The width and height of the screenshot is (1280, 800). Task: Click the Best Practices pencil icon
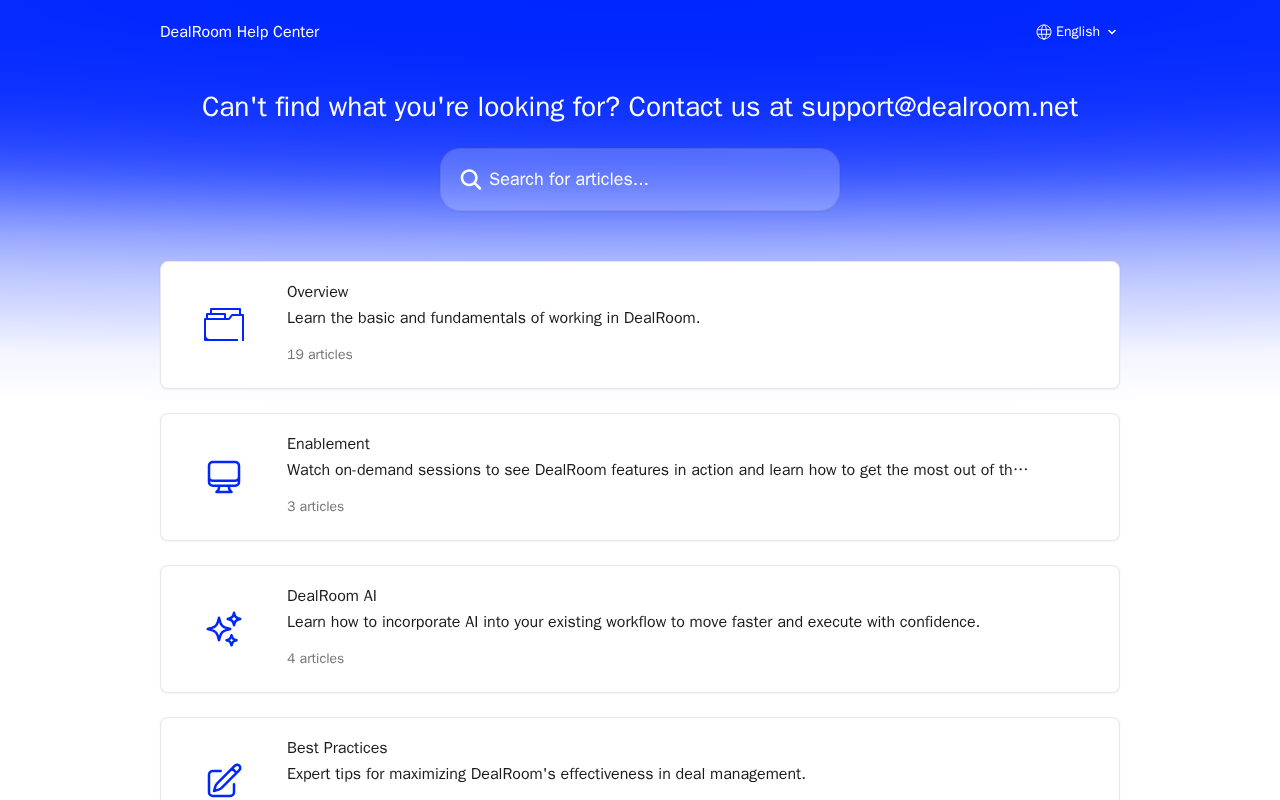click(224, 780)
